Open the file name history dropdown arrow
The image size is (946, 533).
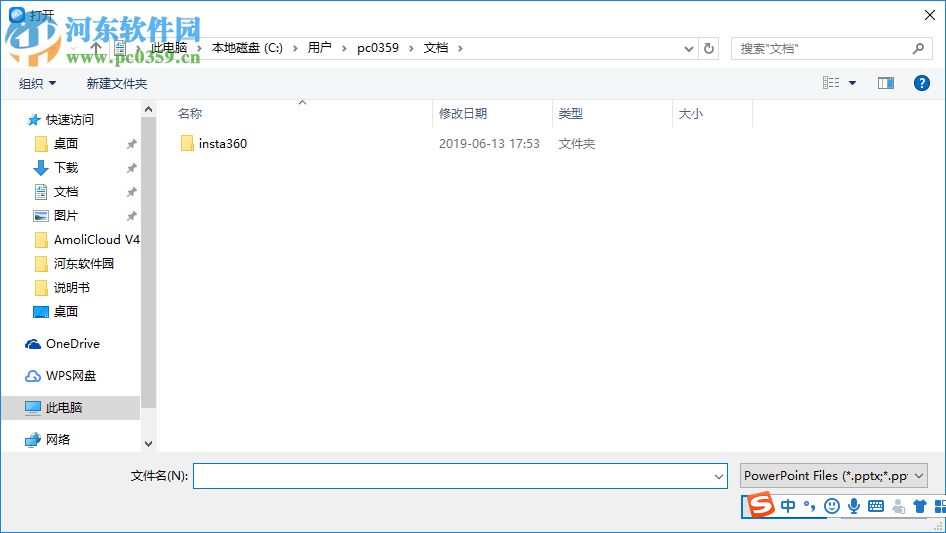coord(719,476)
